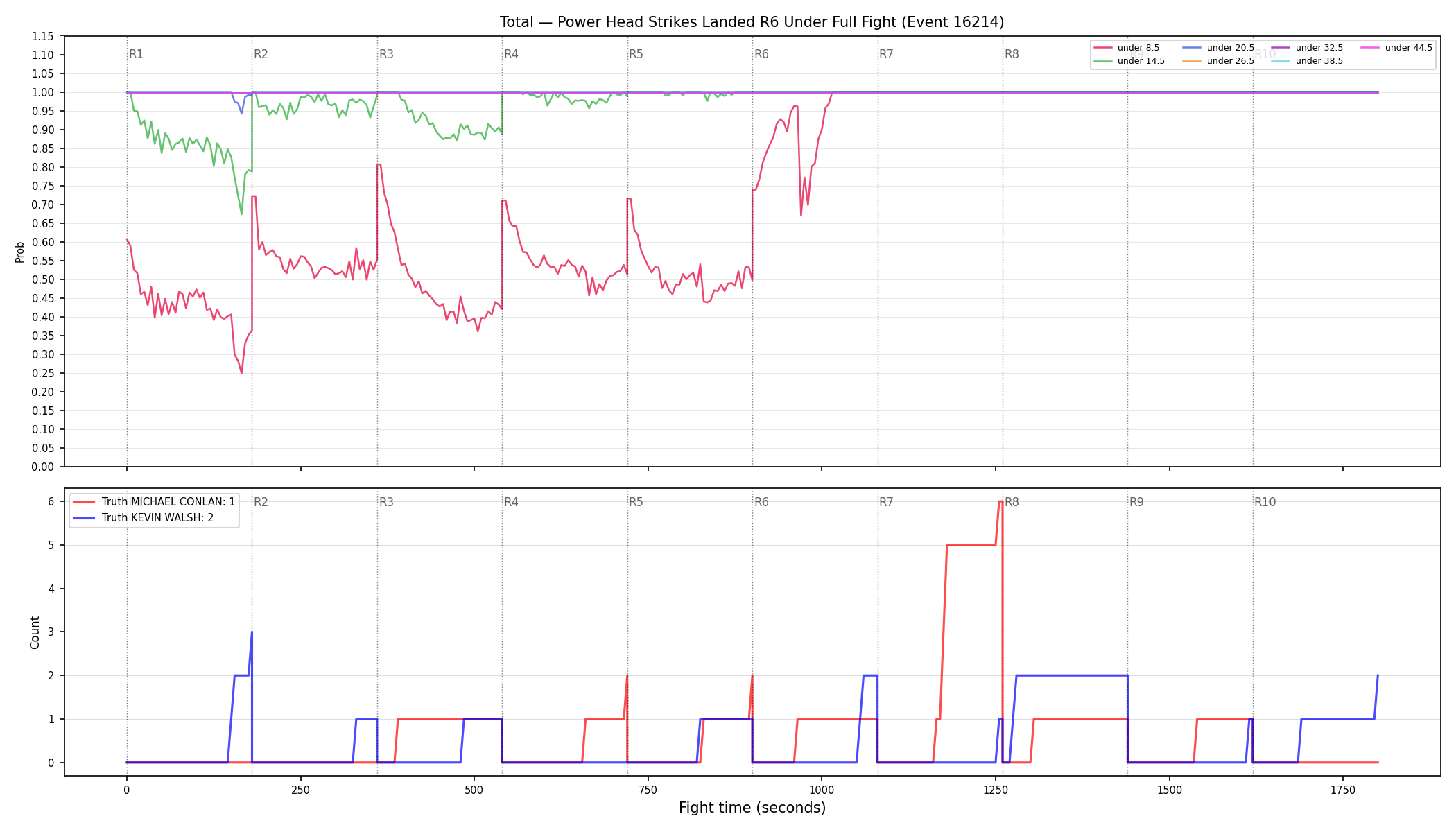The width and height of the screenshot is (1456, 832).
Task: Click the R4 round label in Count chart
Action: point(511,502)
